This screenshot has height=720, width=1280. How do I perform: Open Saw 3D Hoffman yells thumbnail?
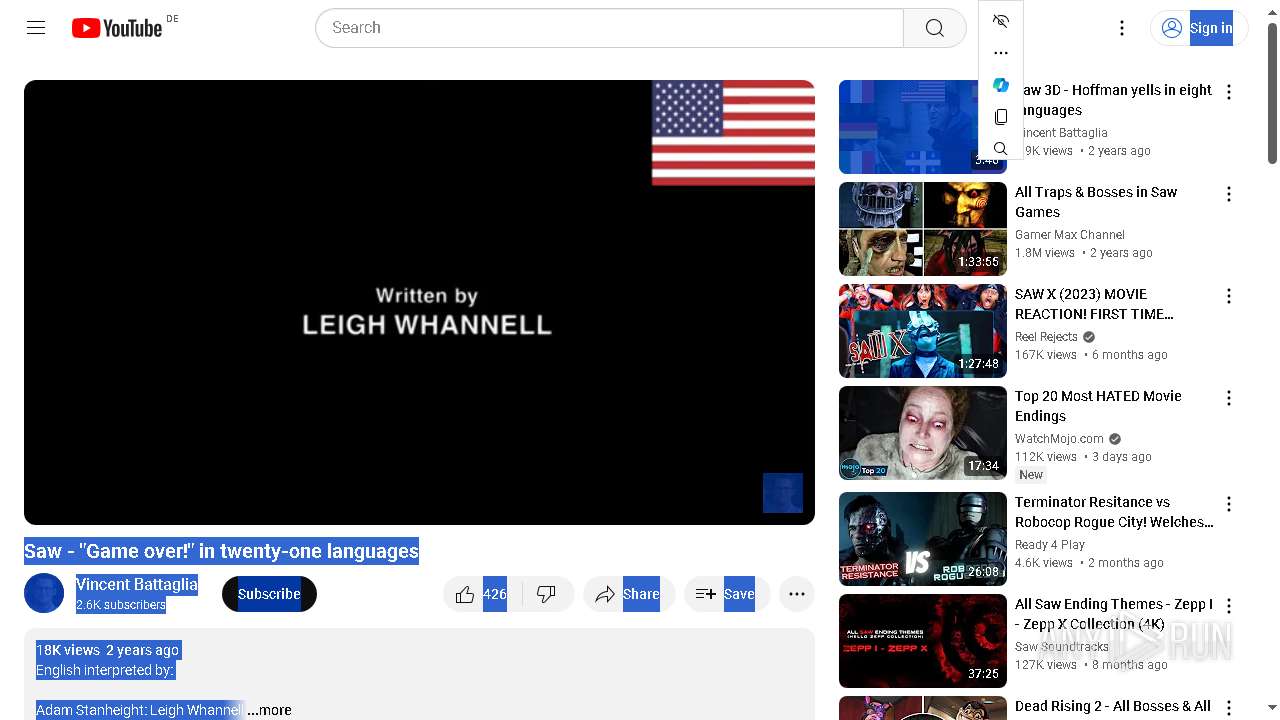tap(923, 127)
